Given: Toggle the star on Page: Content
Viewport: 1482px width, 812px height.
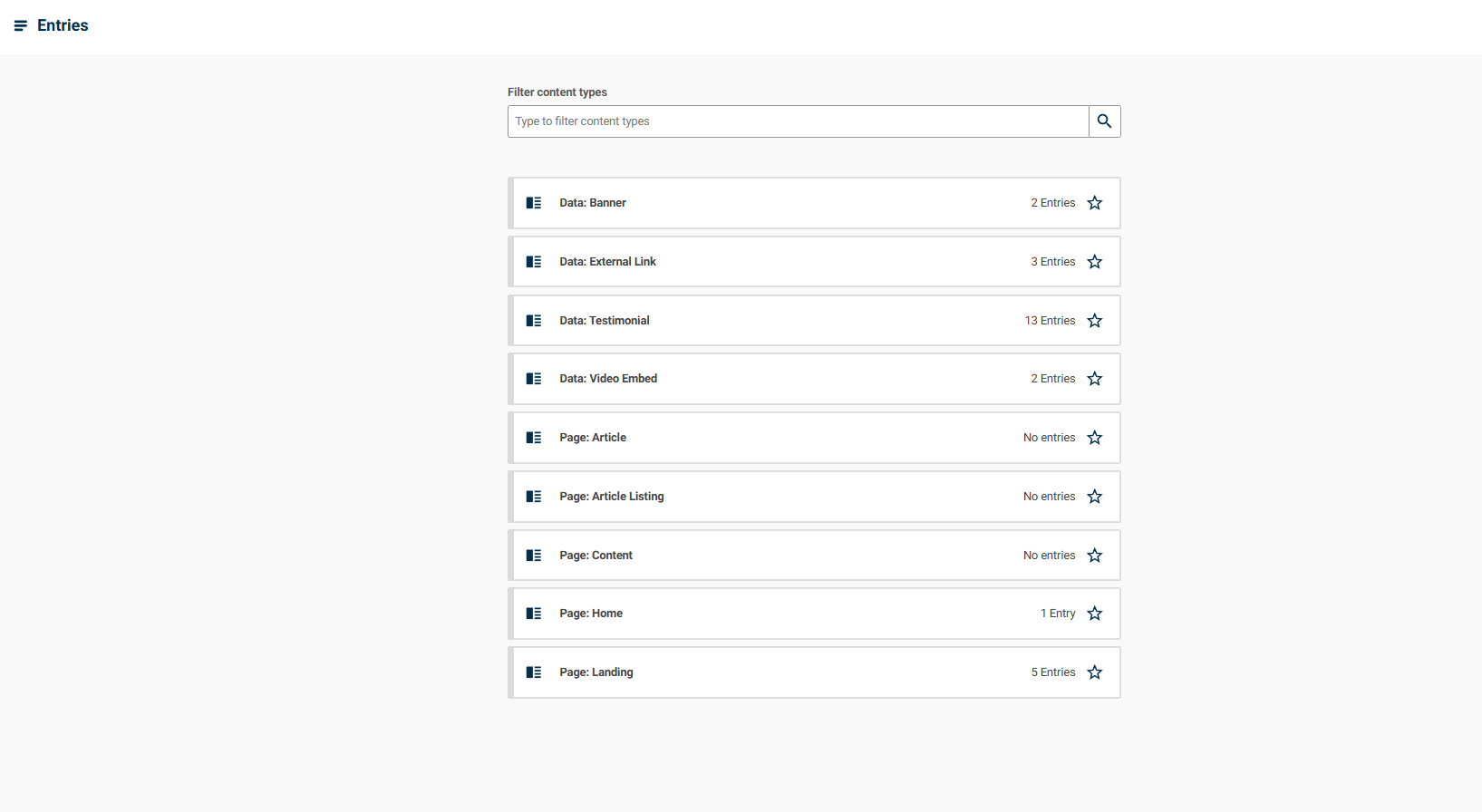Looking at the screenshot, I should pos(1095,556).
